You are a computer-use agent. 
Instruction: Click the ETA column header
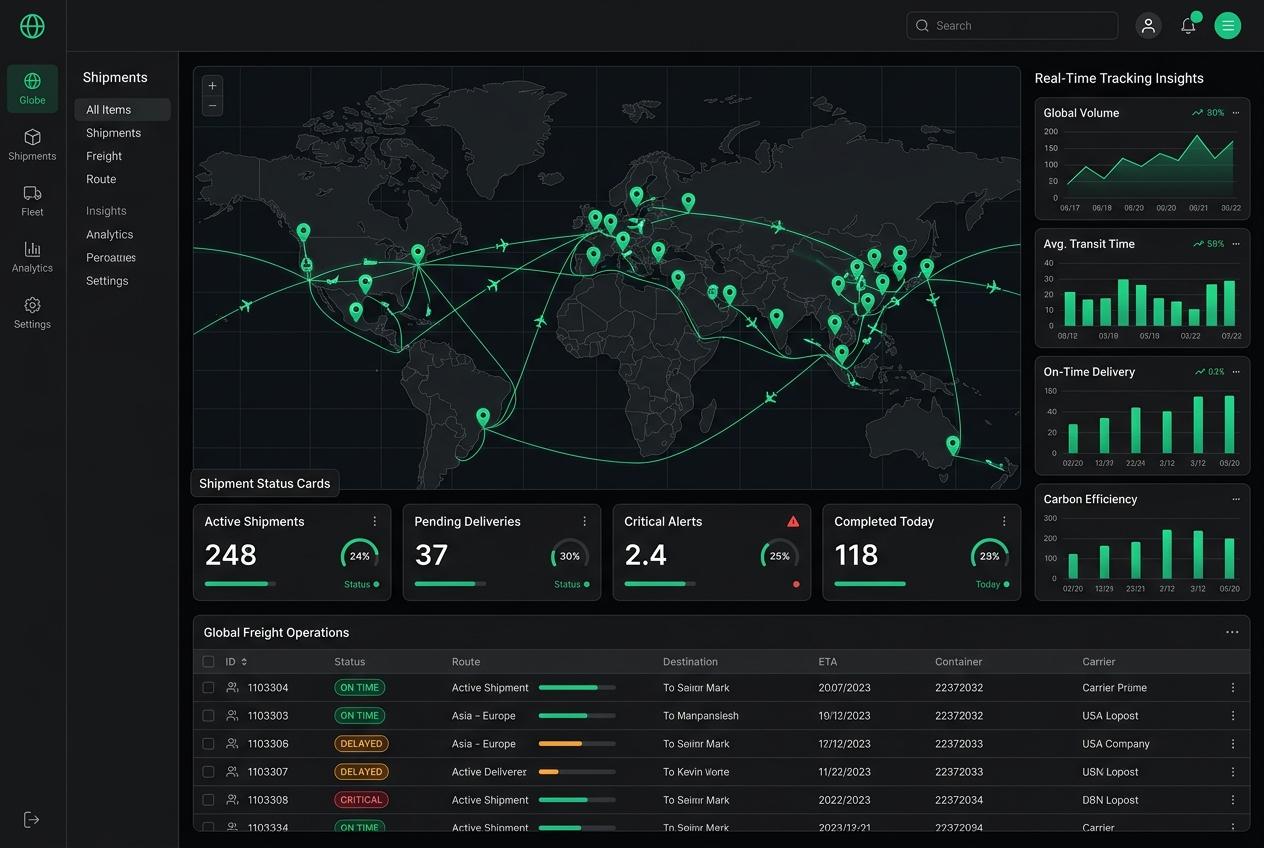pos(828,662)
